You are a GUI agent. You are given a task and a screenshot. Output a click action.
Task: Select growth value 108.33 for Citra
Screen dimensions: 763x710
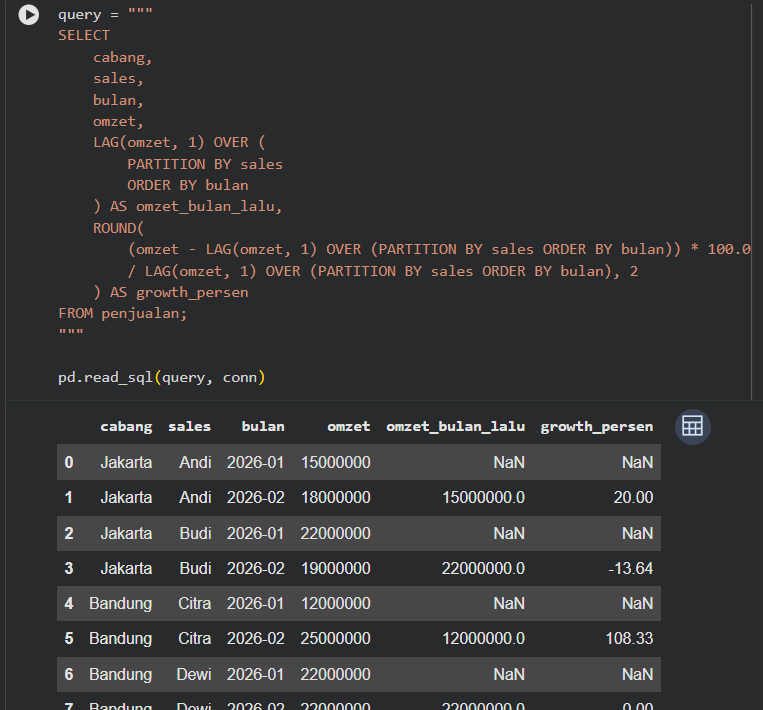click(x=629, y=638)
